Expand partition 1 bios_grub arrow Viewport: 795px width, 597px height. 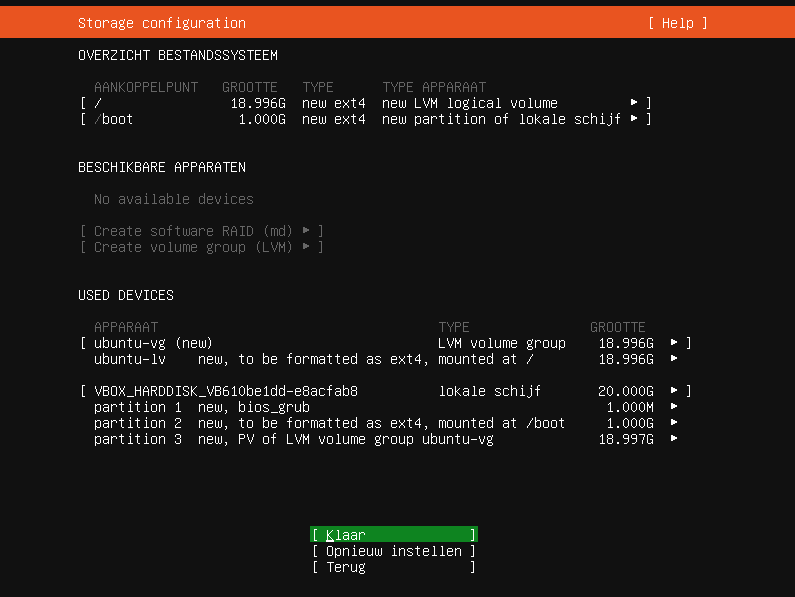pos(674,407)
